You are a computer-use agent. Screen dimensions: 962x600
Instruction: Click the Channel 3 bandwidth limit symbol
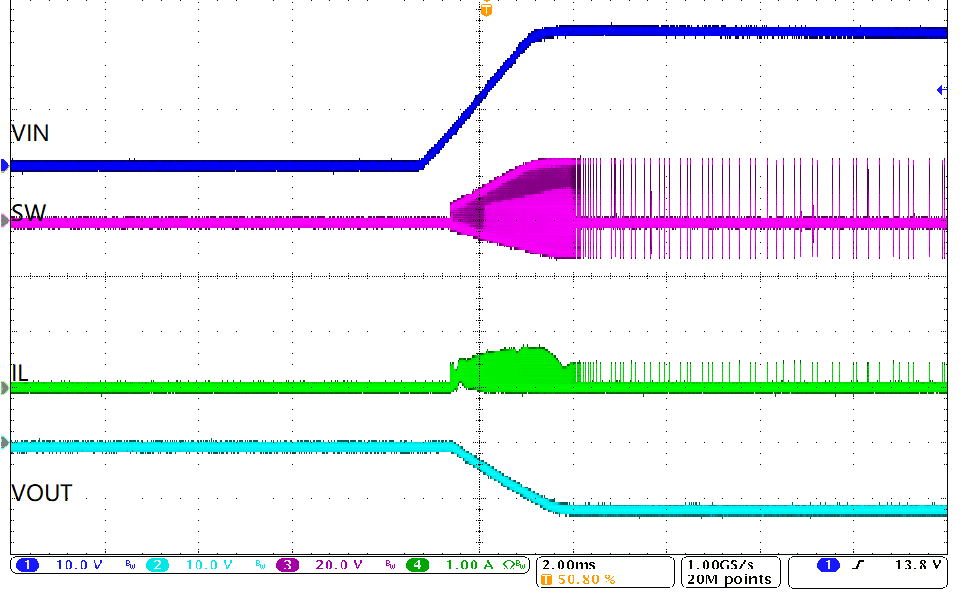390,563
